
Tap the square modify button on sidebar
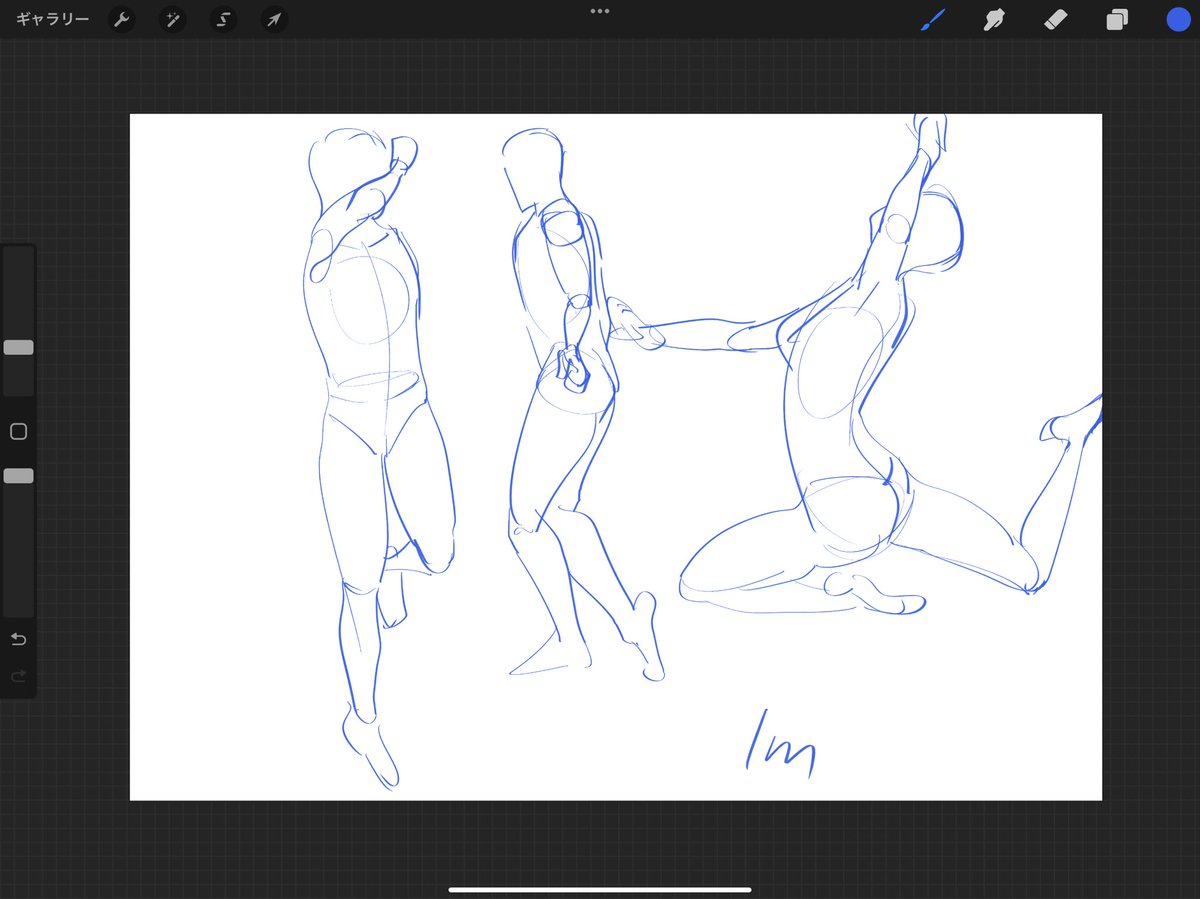[x=18, y=432]
